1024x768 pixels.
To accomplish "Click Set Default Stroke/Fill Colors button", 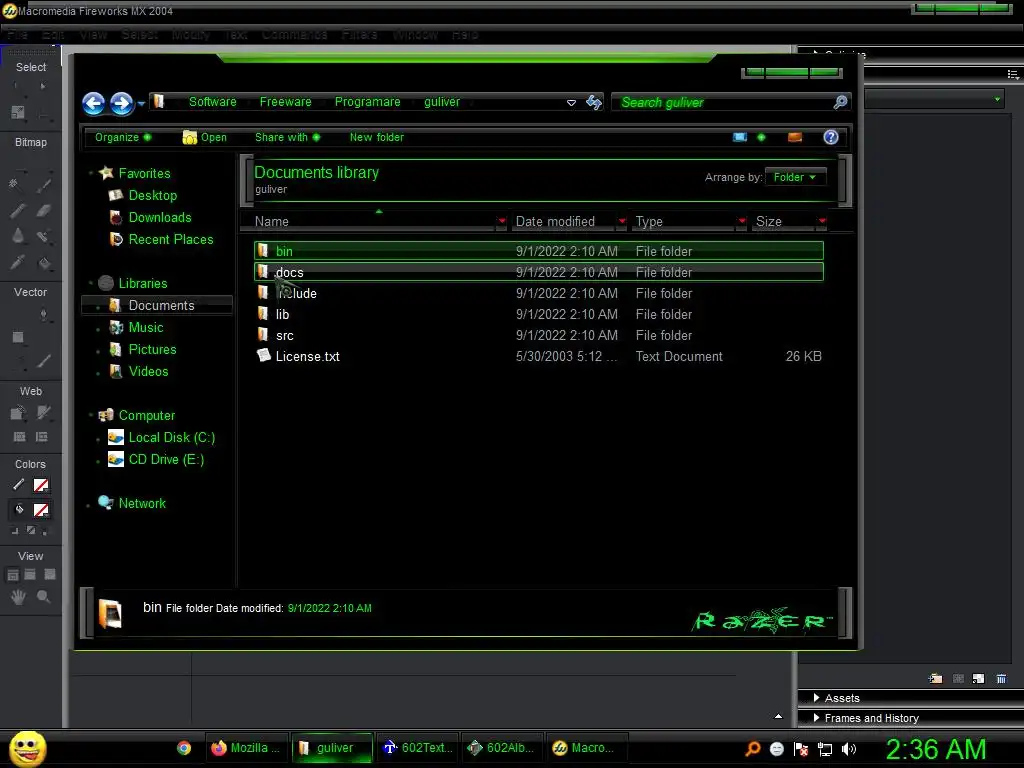I will coord(14,531).
